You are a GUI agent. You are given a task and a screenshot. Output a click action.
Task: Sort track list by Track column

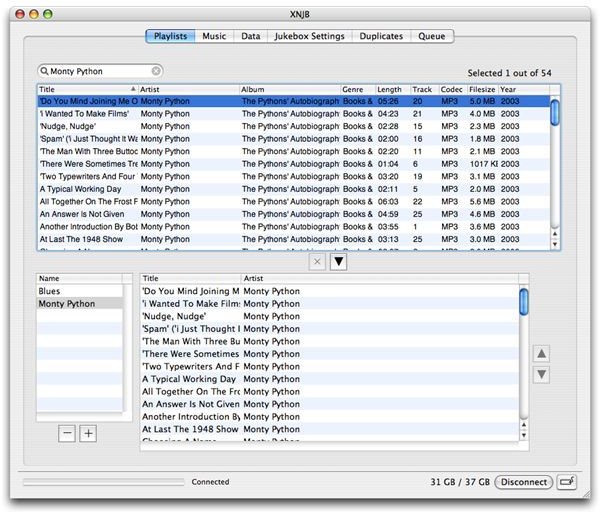coord(425,90)
